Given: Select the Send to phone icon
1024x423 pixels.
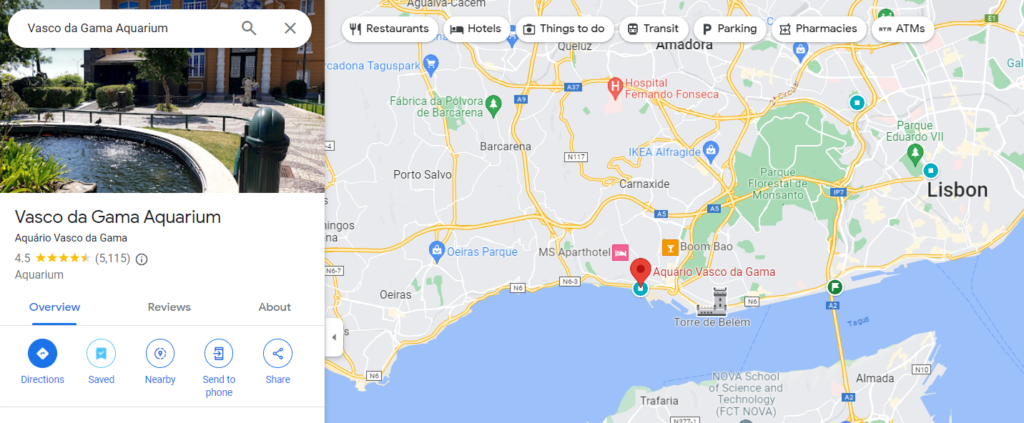Looking at the screenshot, I should [219, 353].
